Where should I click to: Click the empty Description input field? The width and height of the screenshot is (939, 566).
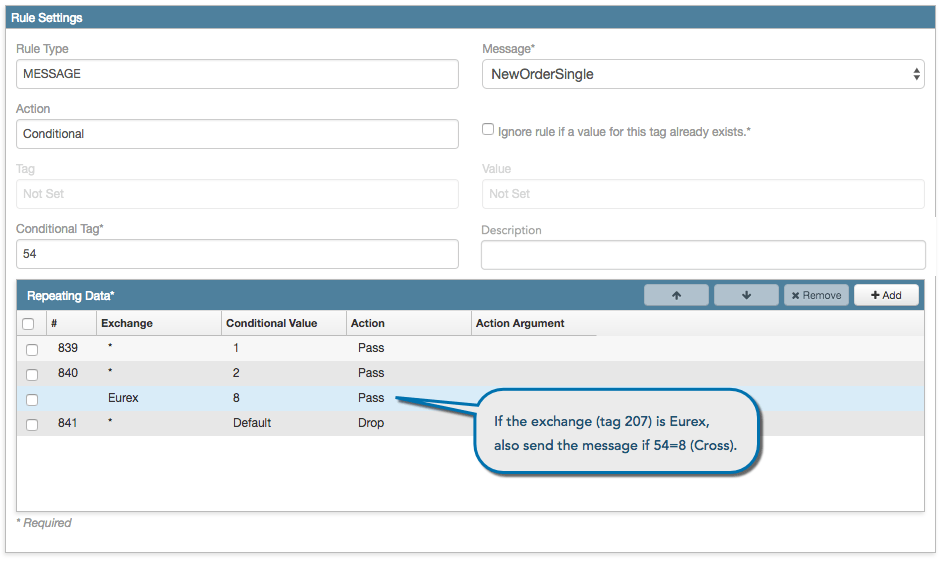pos(703,255)
